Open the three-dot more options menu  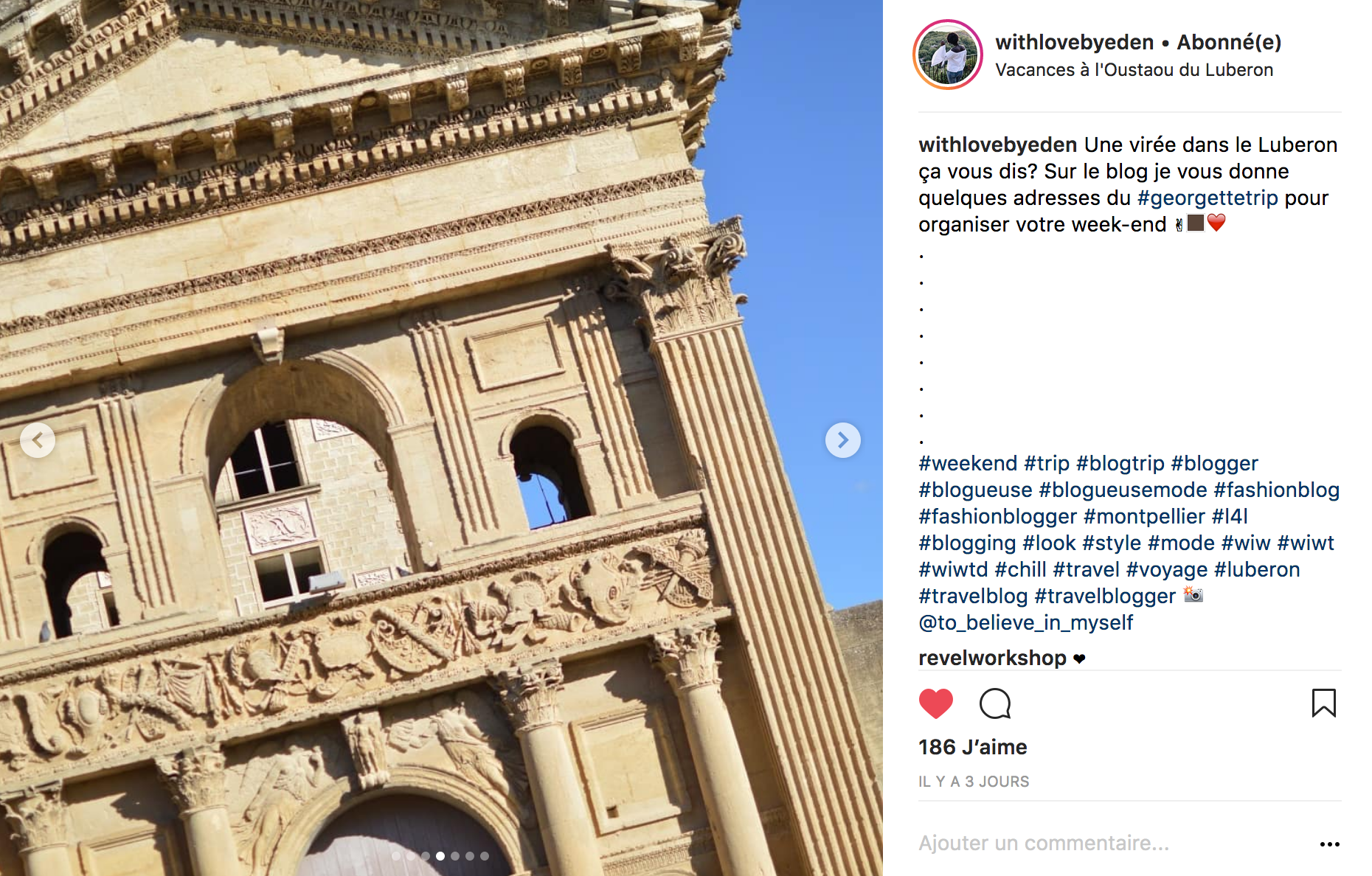[1329, 844]
